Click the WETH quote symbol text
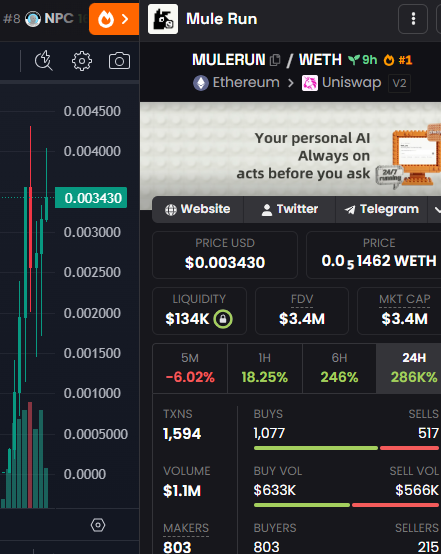Screen dimensions: 441x554 coord(320,60)
